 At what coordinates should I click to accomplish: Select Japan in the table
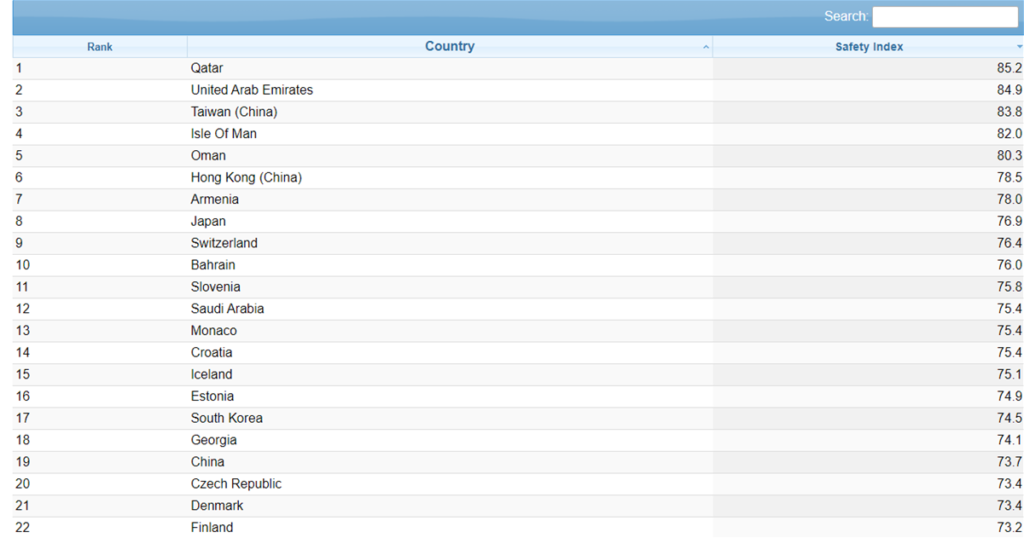(208, 221)
